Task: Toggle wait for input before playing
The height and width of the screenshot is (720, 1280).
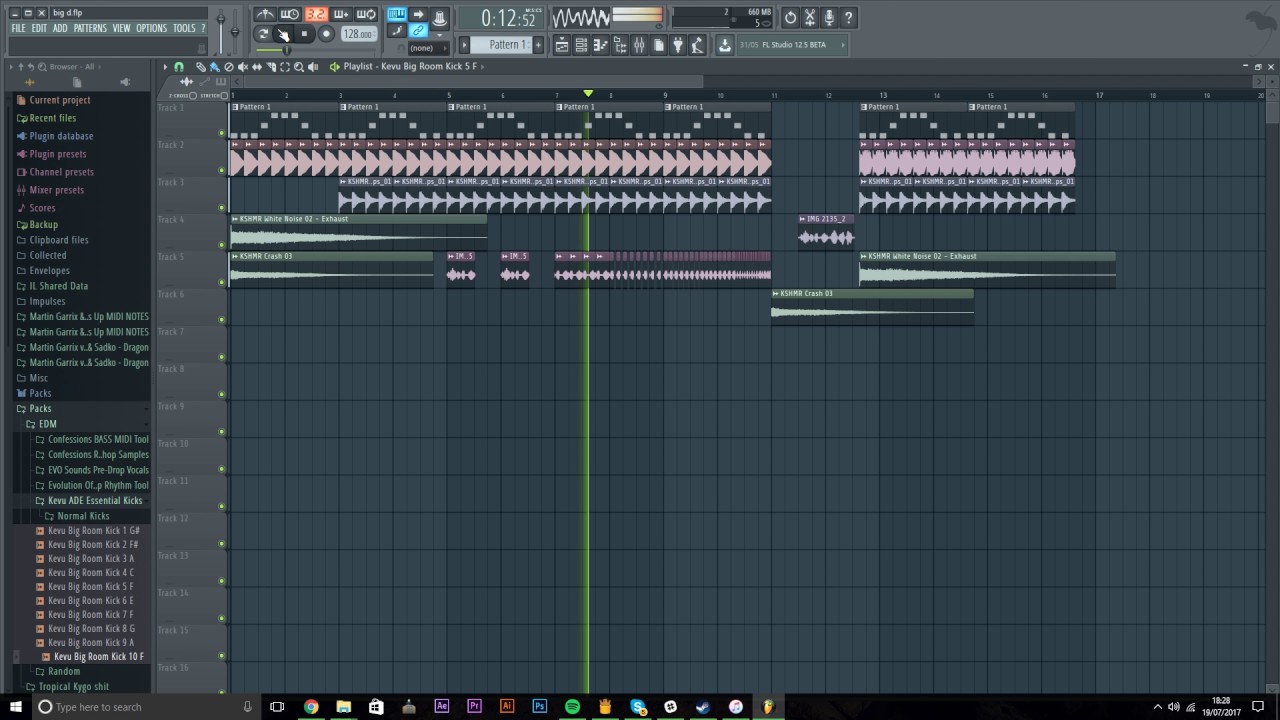Action: point(290,15)
